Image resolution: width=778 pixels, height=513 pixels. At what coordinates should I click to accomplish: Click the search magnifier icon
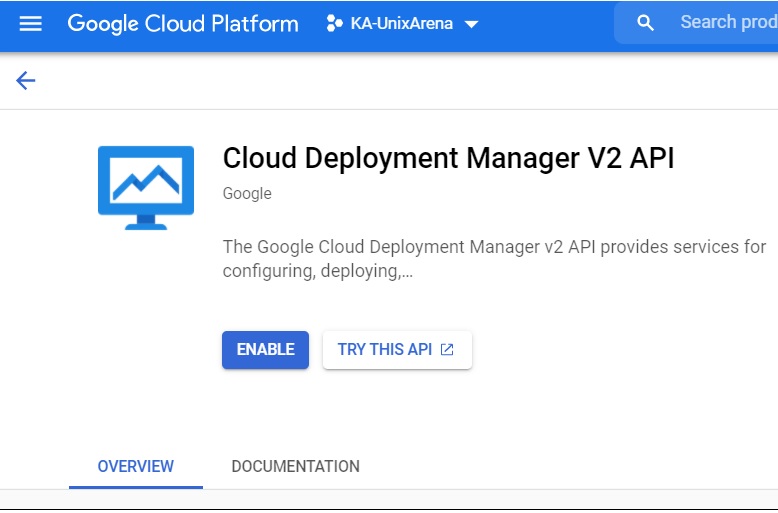[x=645, y=23]
